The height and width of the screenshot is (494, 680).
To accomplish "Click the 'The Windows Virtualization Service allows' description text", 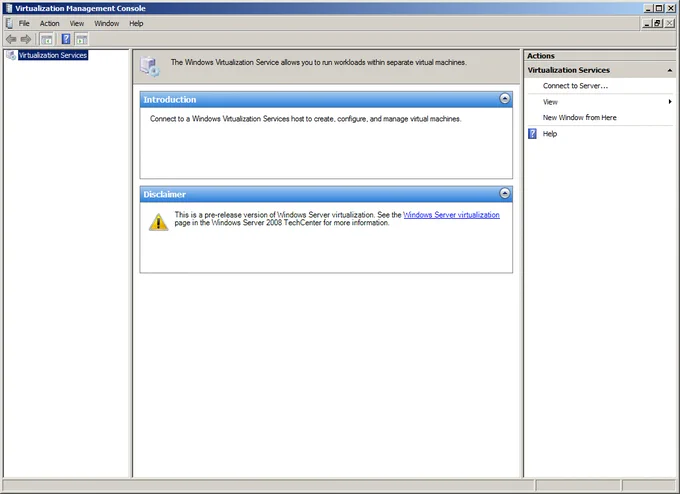I will (x=319, y=62).
